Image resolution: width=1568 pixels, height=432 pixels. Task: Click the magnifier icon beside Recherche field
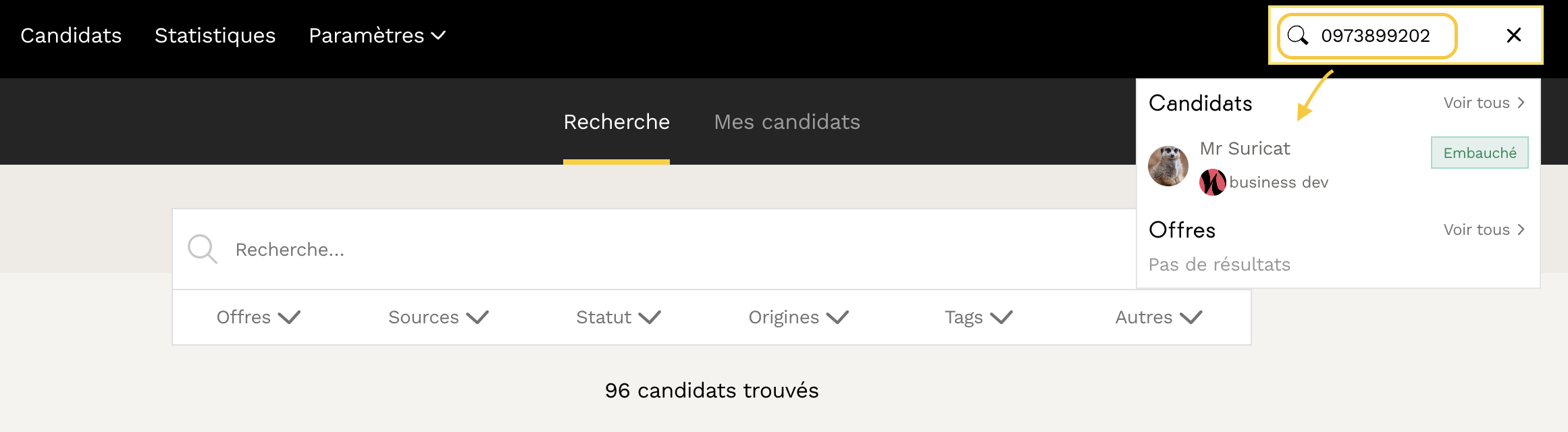tap(202, 249)
